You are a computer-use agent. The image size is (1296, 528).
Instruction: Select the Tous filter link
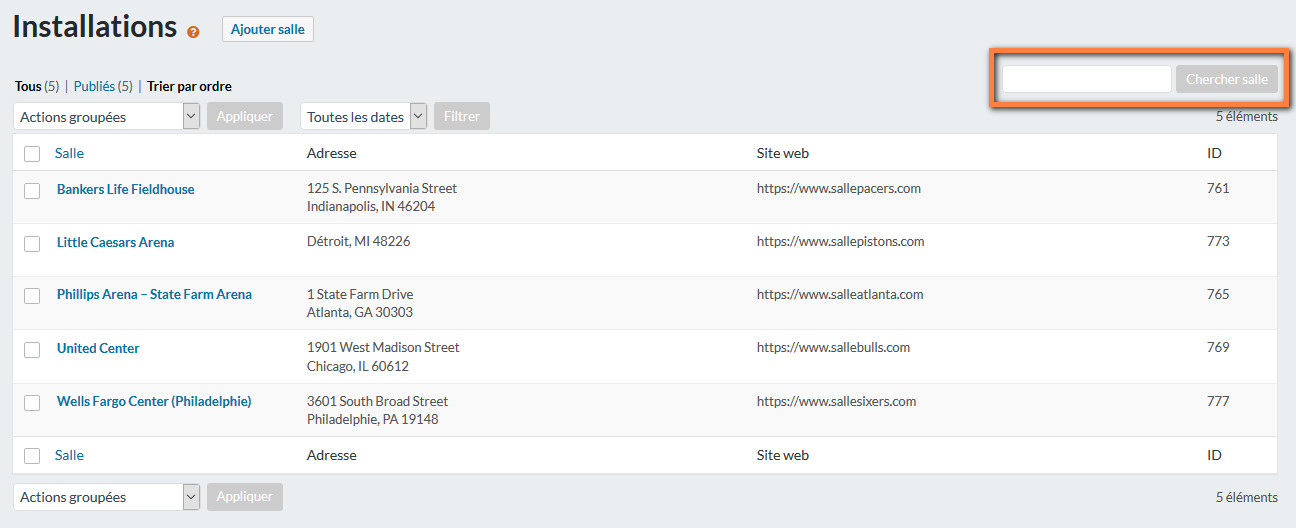pyautogui.click(x=28, y=87)
